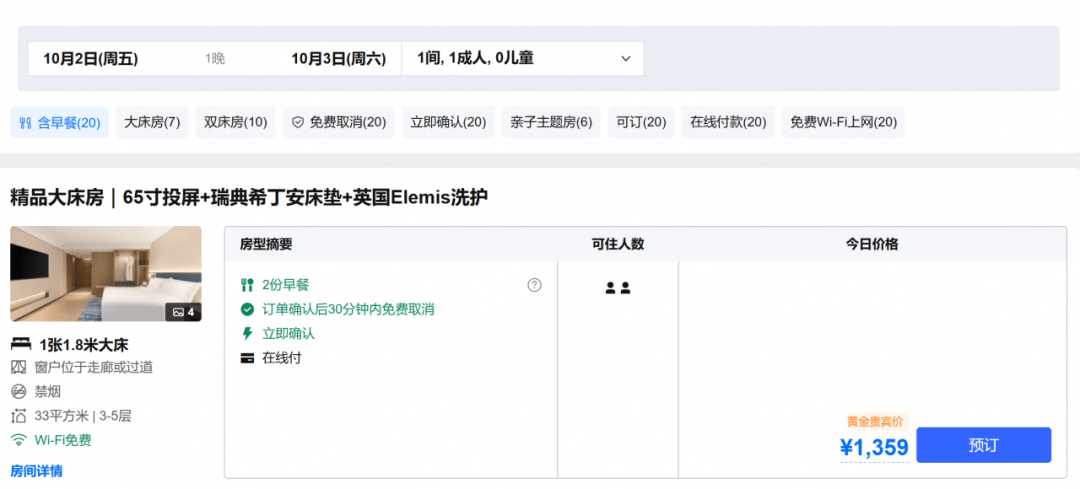1080x489 pixels.
Task: Toggle the 亲子主题房(6) filter
Action: pos(551,123)
